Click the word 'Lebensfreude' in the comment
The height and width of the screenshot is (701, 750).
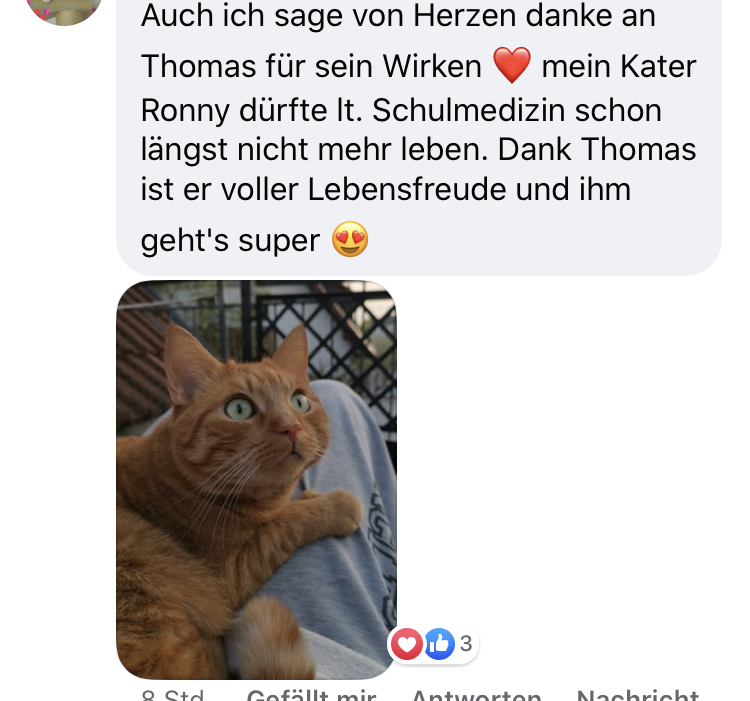click(407, 189)
